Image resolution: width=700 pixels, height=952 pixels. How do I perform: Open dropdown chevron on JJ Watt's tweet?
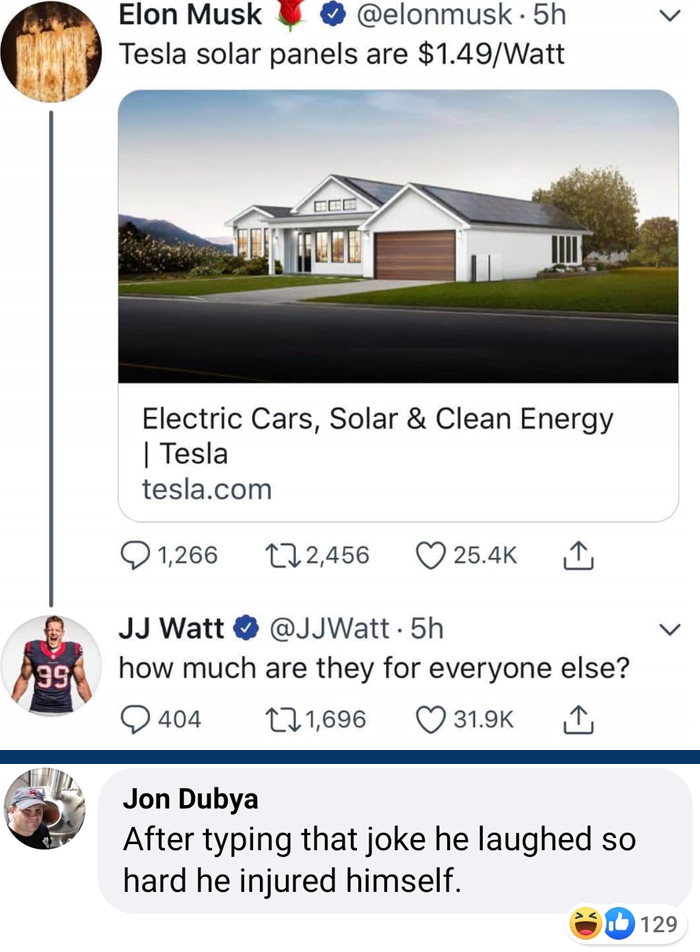click(x=670, y=630)
